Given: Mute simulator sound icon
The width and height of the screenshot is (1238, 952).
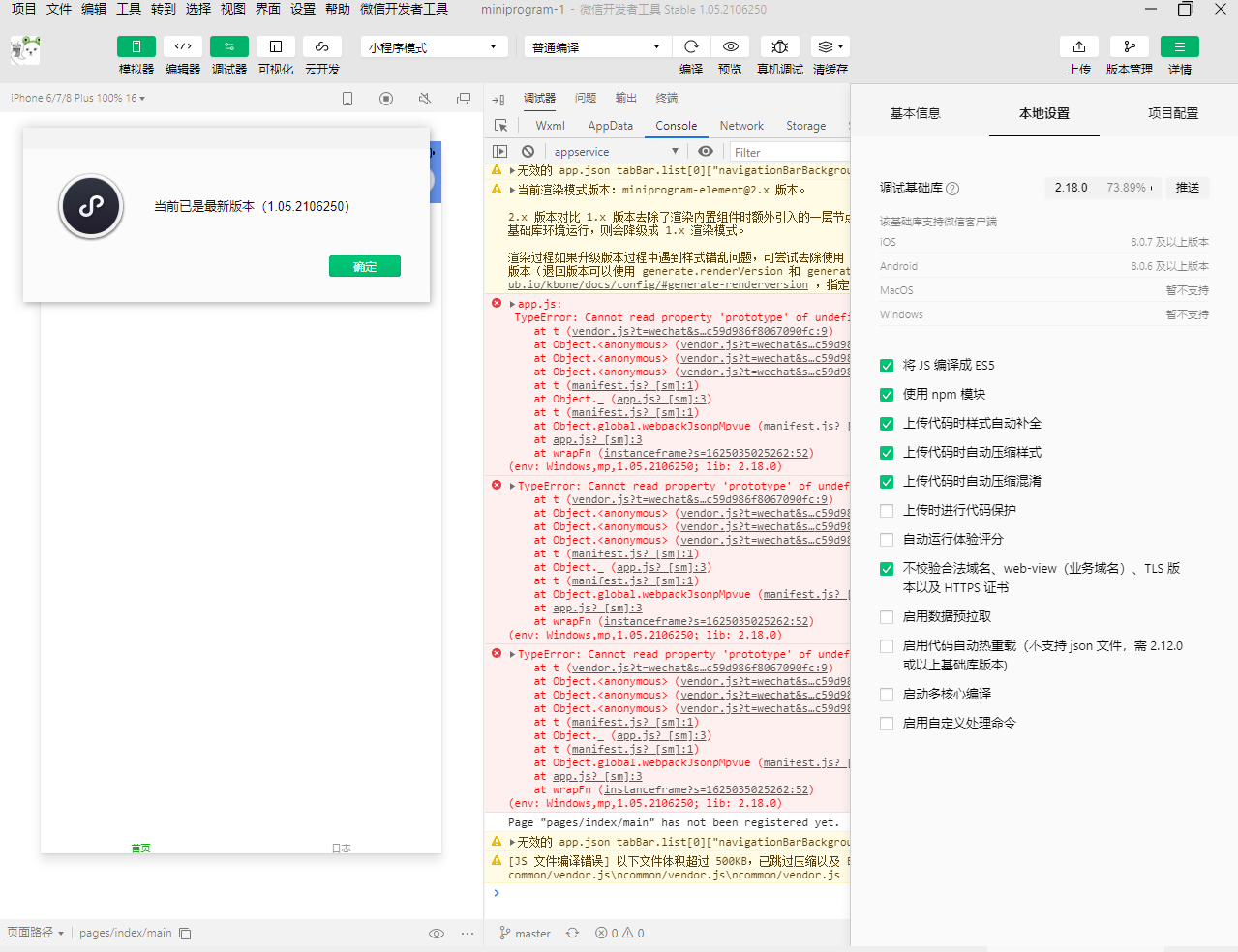Looking at the screenshot, I should (425, 99).
